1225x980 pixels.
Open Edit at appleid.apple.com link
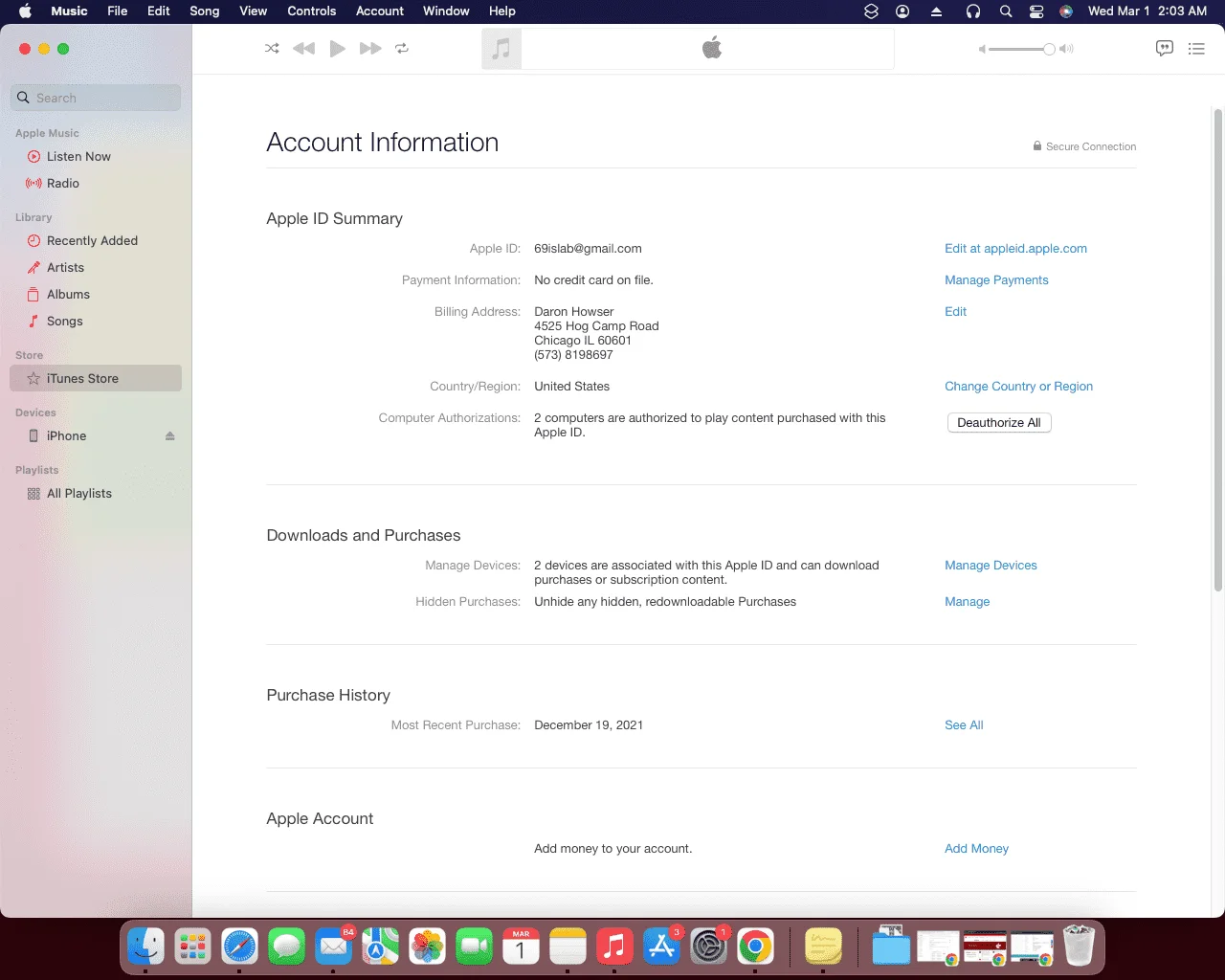pyautogui.click(x=1015, y=248)
